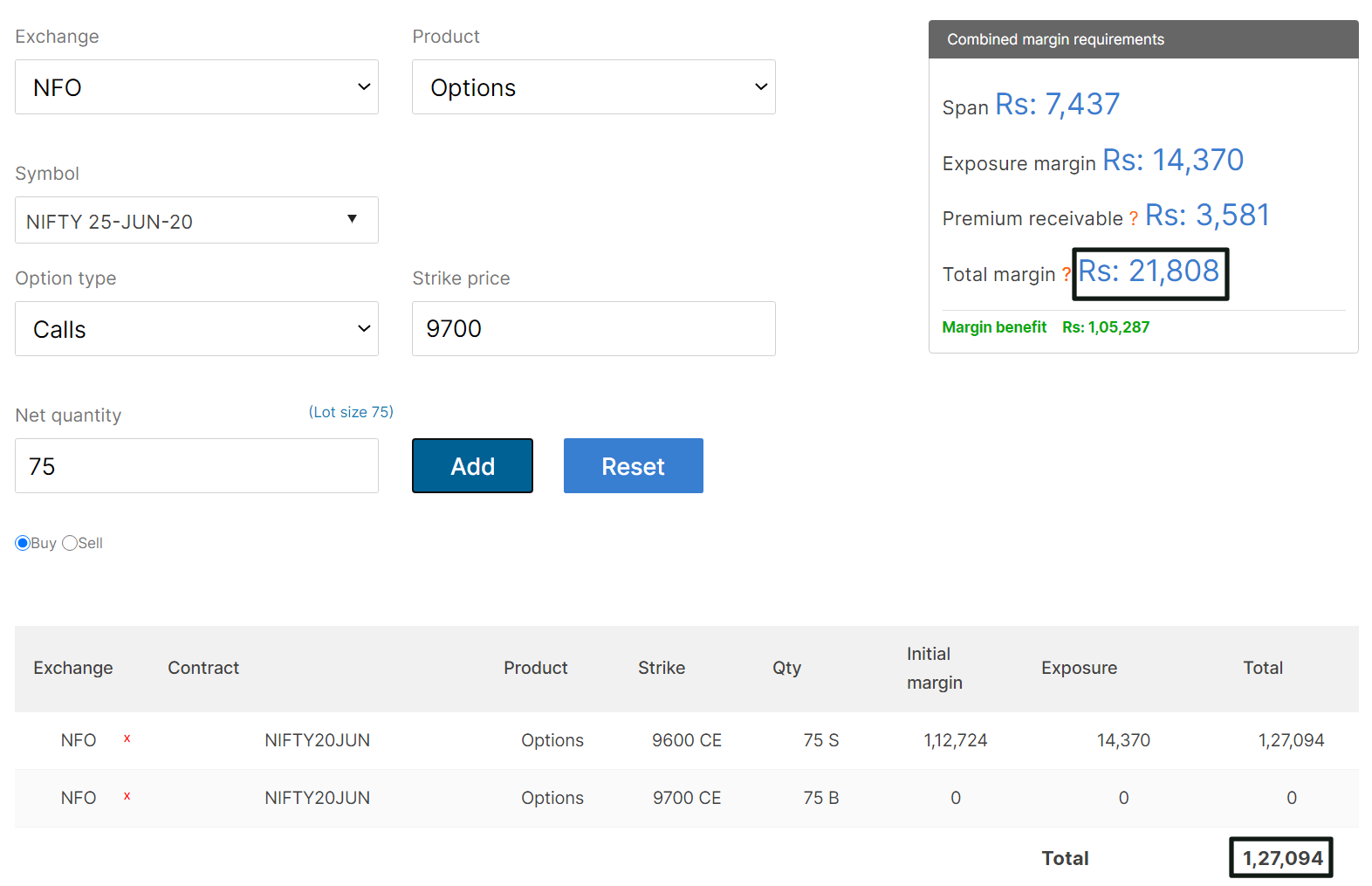The image size is (1372, 886).
Task: Click the exposure value 14,370 in table
Action: 1123,740
